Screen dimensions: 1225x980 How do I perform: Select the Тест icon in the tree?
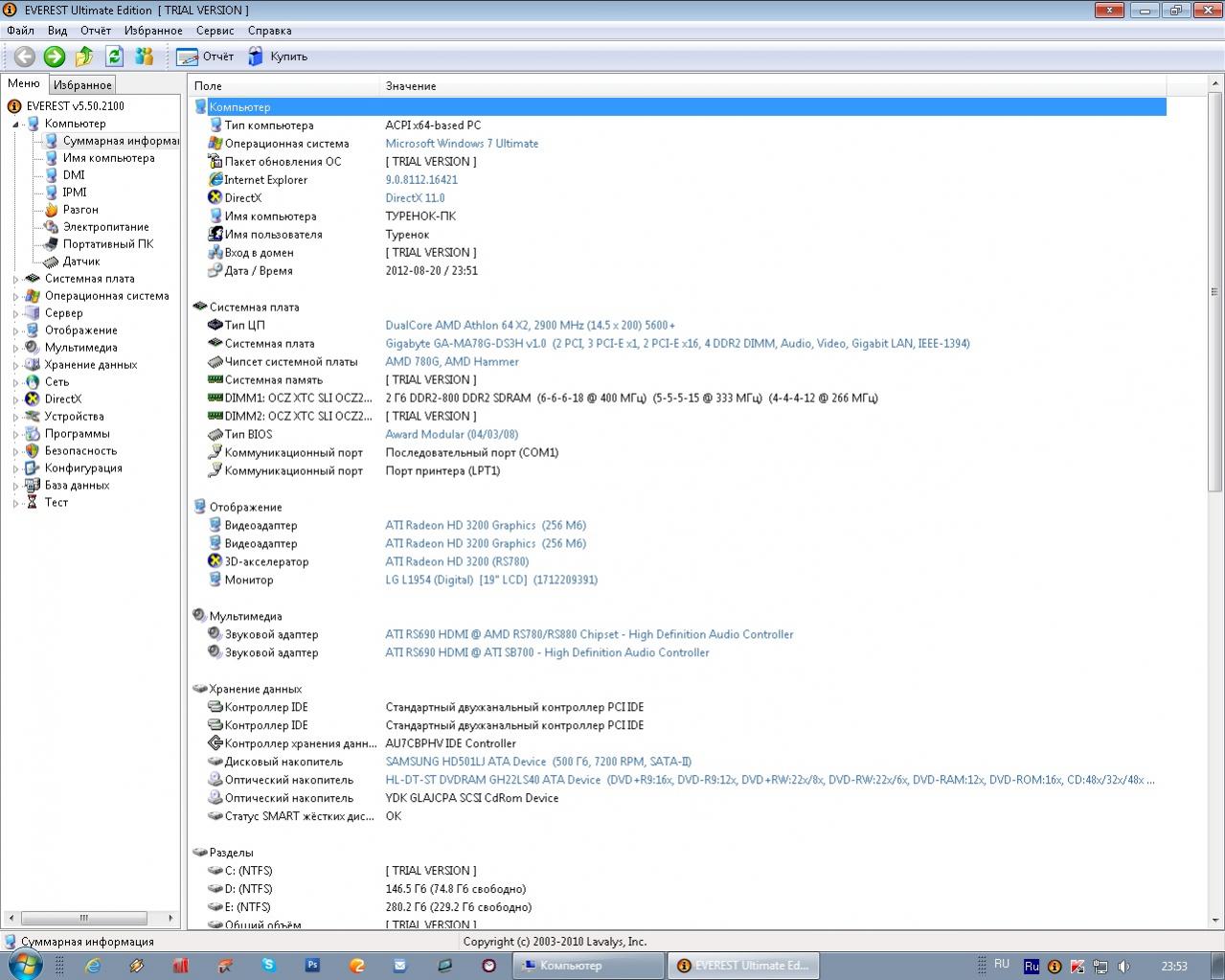pyautogui.click(x=33, y=503)
